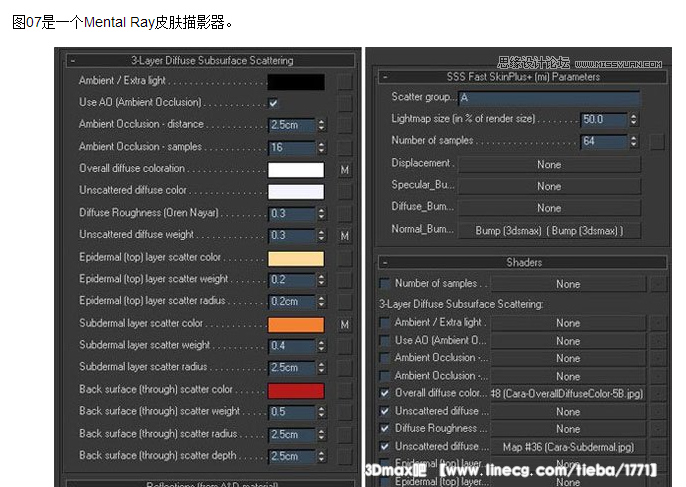This screenshot has width=686, height=487.
Task: Open the white Overall diffuse coloration swatch
Action: 296,170
